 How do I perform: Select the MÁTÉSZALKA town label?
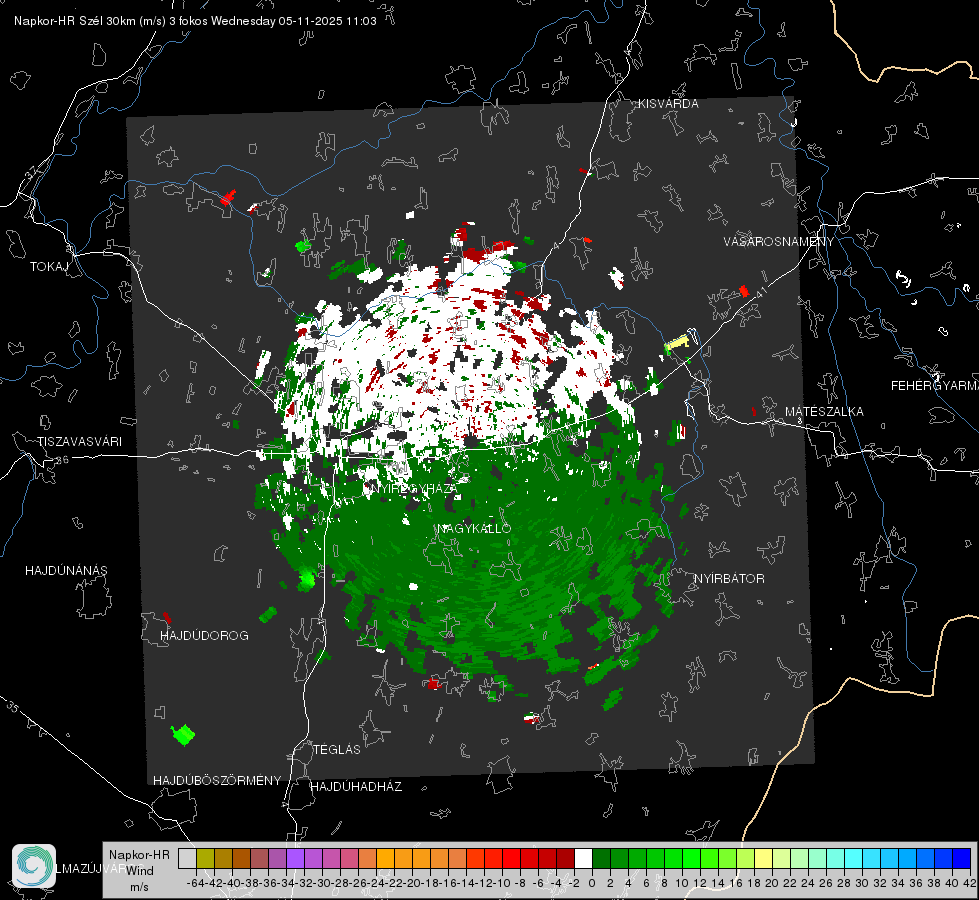pyautogui.click(x=824, y=412)
